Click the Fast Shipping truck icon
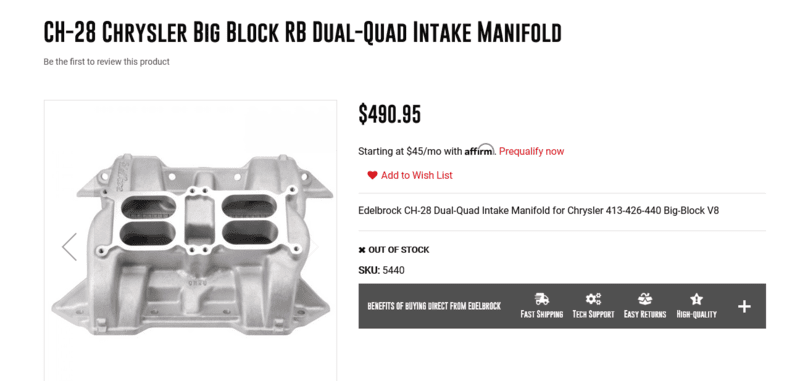 pyautogui.click(x=541, y=299)
